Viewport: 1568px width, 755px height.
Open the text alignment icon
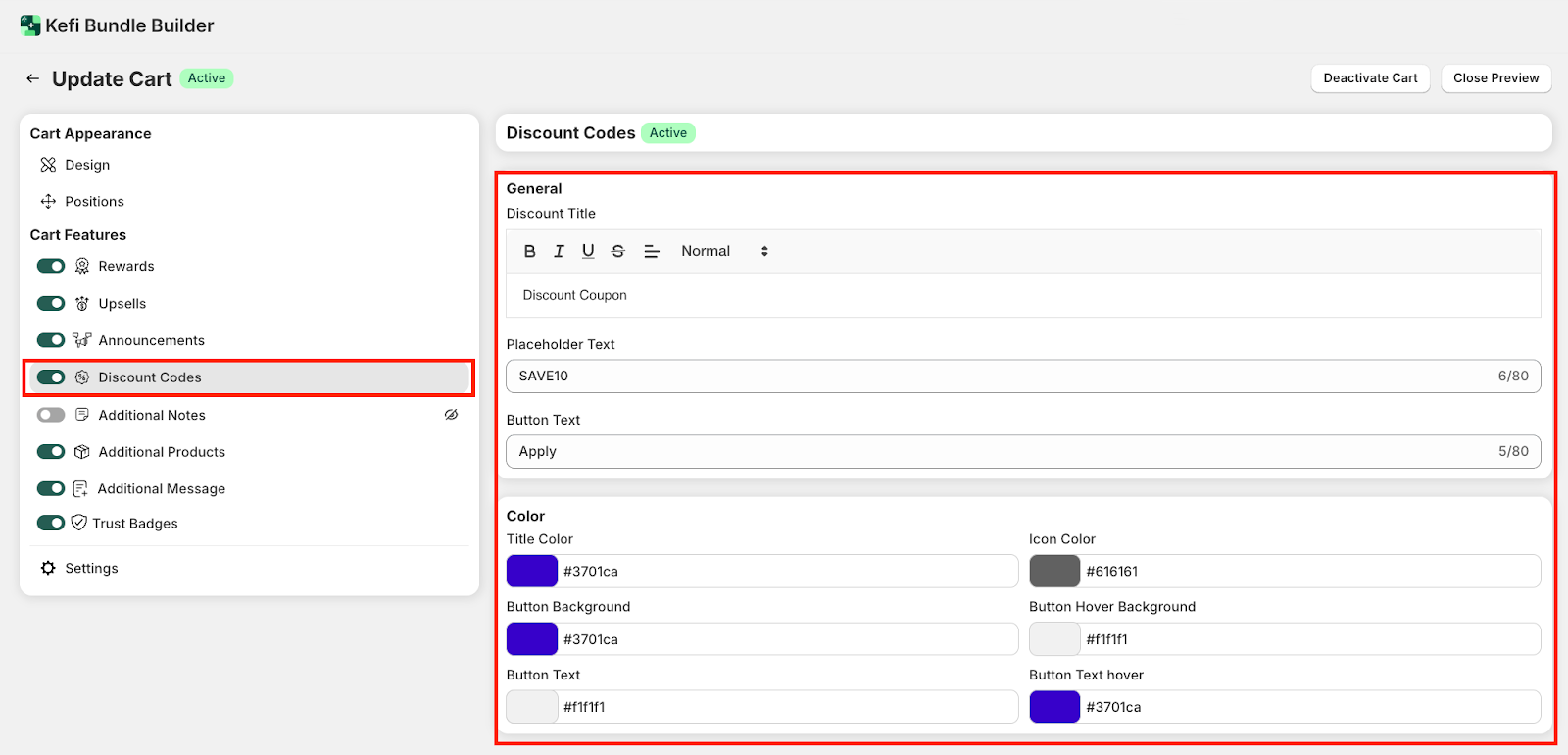[x=651, y=251]
